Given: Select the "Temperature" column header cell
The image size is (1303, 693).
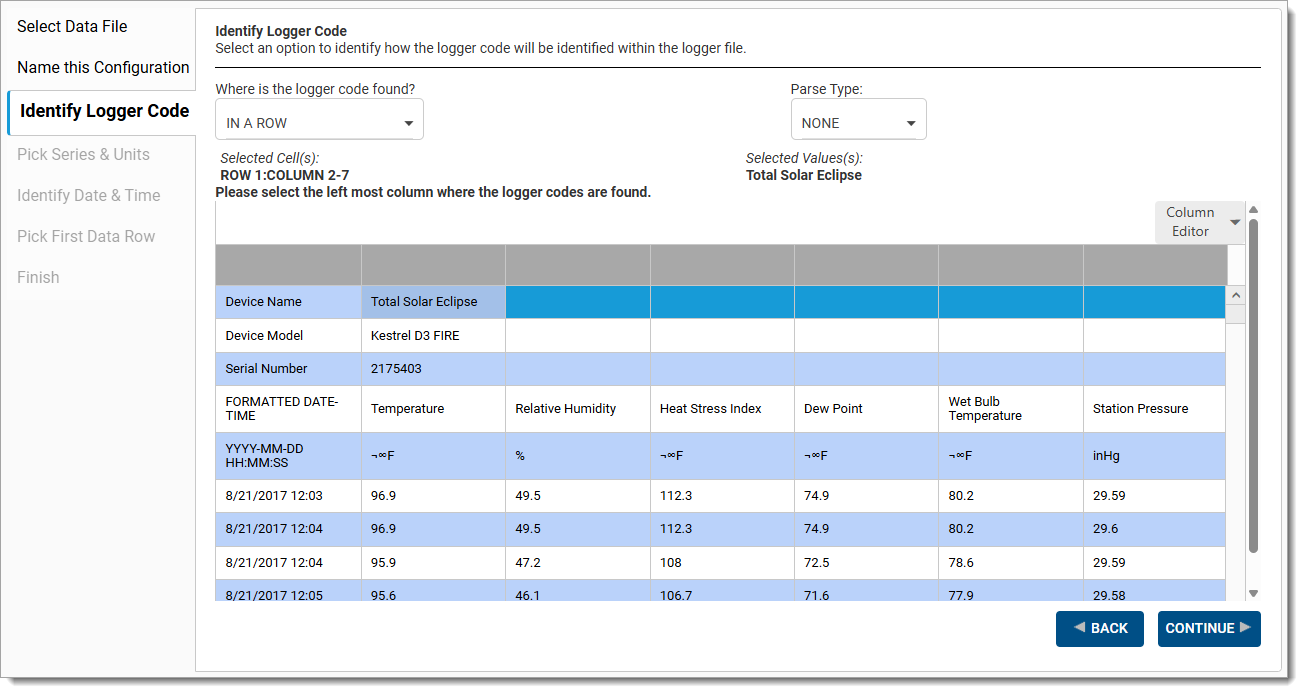Looking at the screenshot, I should coord(433,408).
